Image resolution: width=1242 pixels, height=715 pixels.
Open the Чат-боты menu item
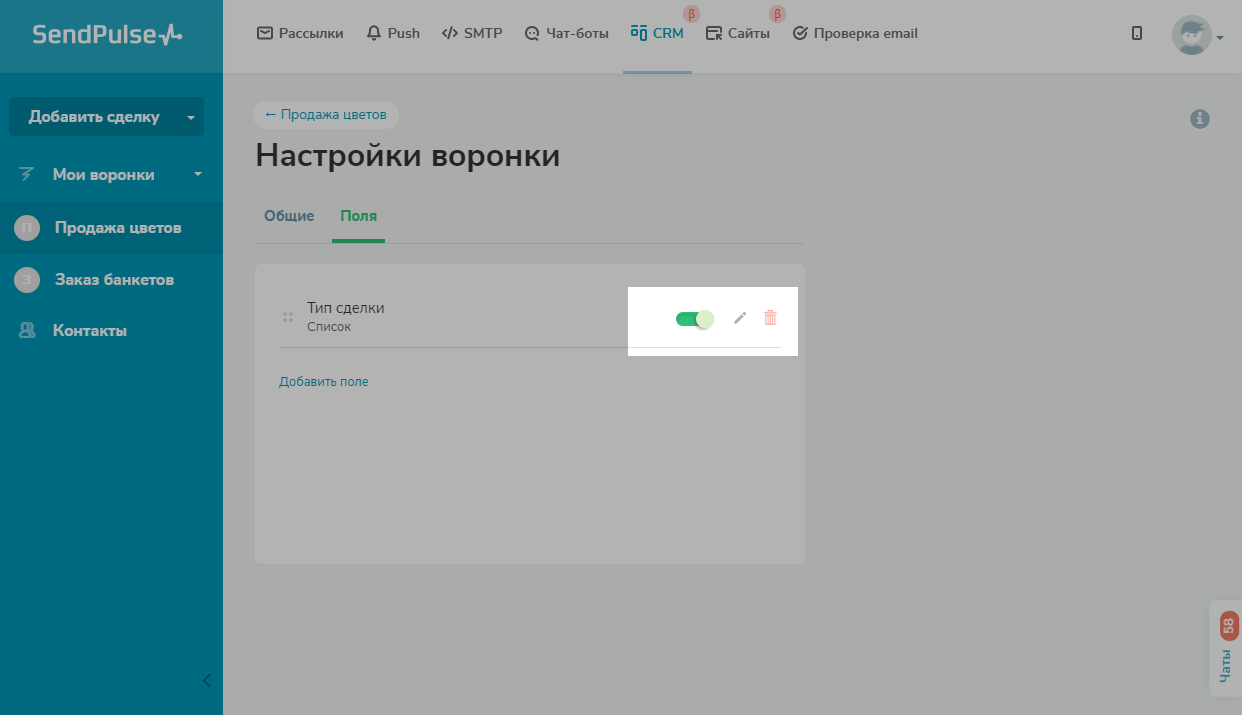click(566, 33)
